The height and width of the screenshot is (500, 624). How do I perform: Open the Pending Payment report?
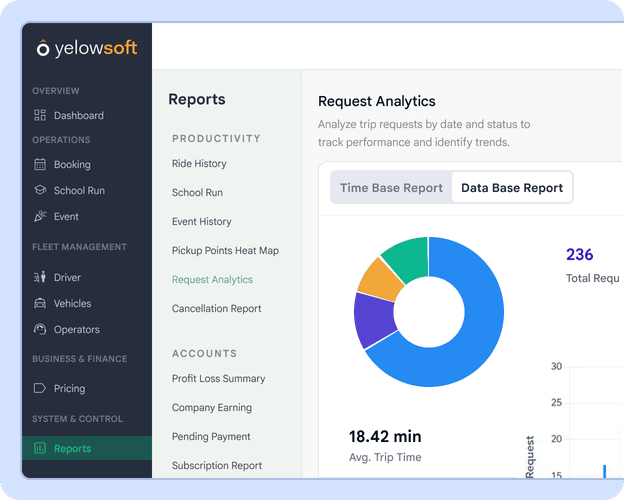pyautogui.click(x=211, y=436)
